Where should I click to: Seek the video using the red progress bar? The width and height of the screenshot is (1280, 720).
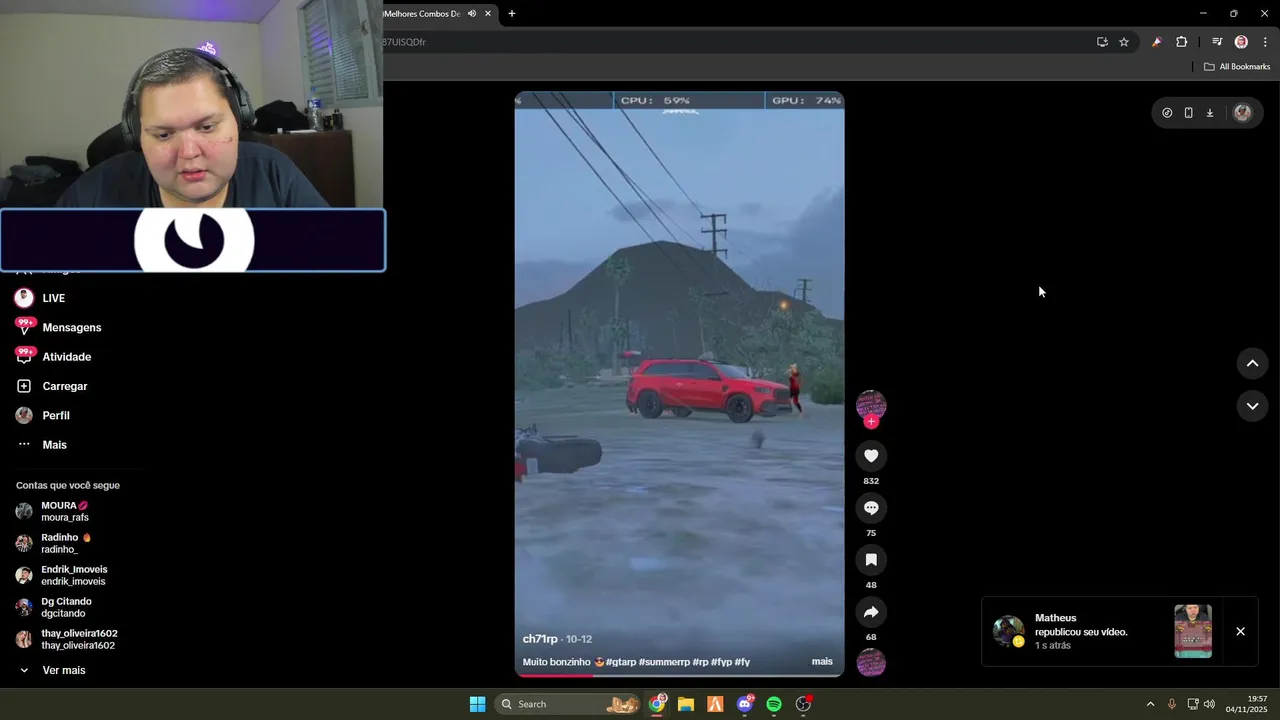pyautogui.click(x=679, y=676)
